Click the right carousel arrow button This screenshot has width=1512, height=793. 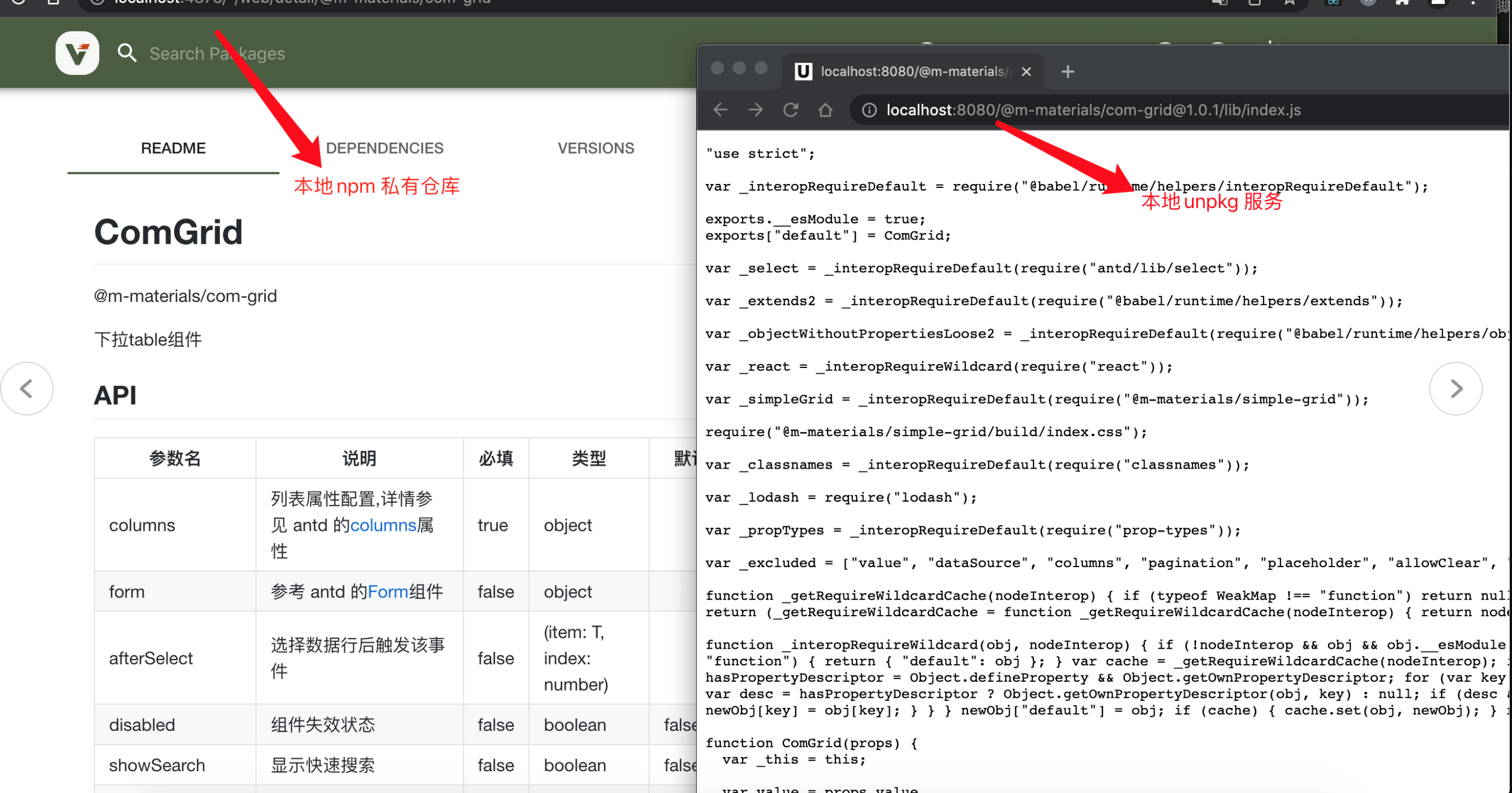(x=1455, y=388)
